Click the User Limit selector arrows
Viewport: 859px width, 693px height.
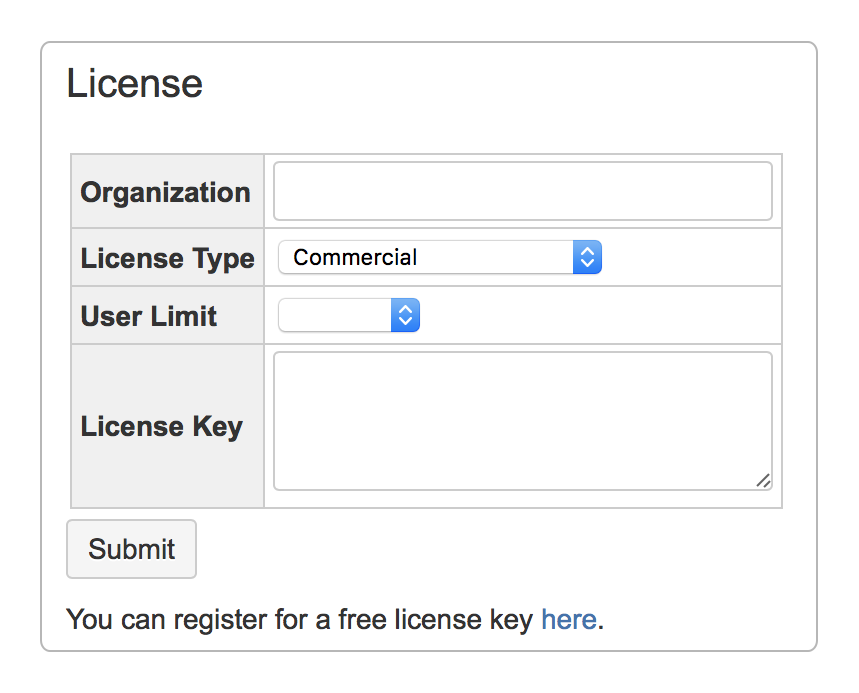[x=405, y=315]
